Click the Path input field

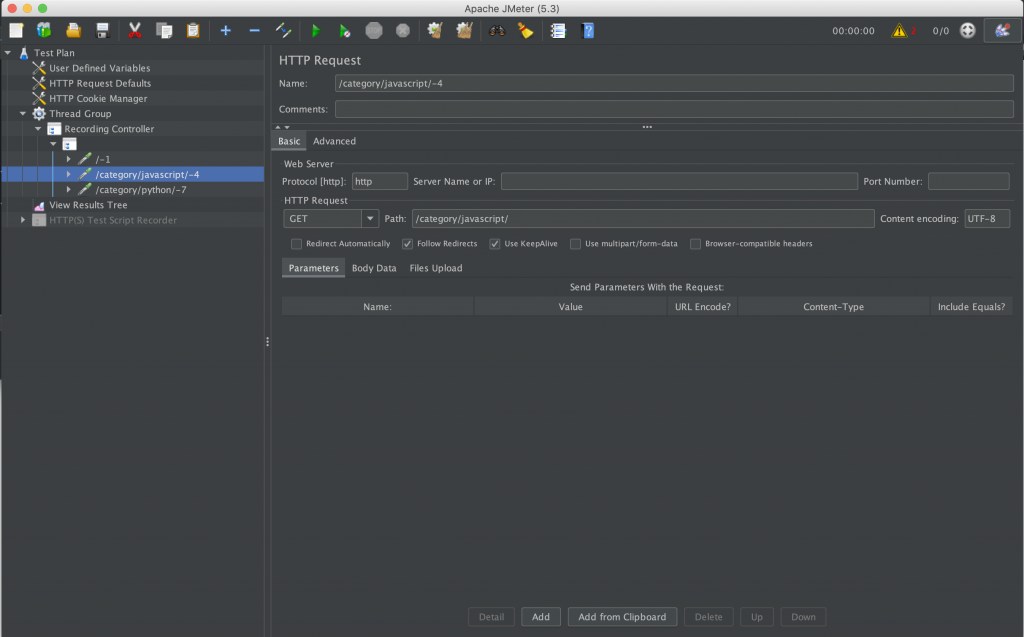[x=643, y=219]
